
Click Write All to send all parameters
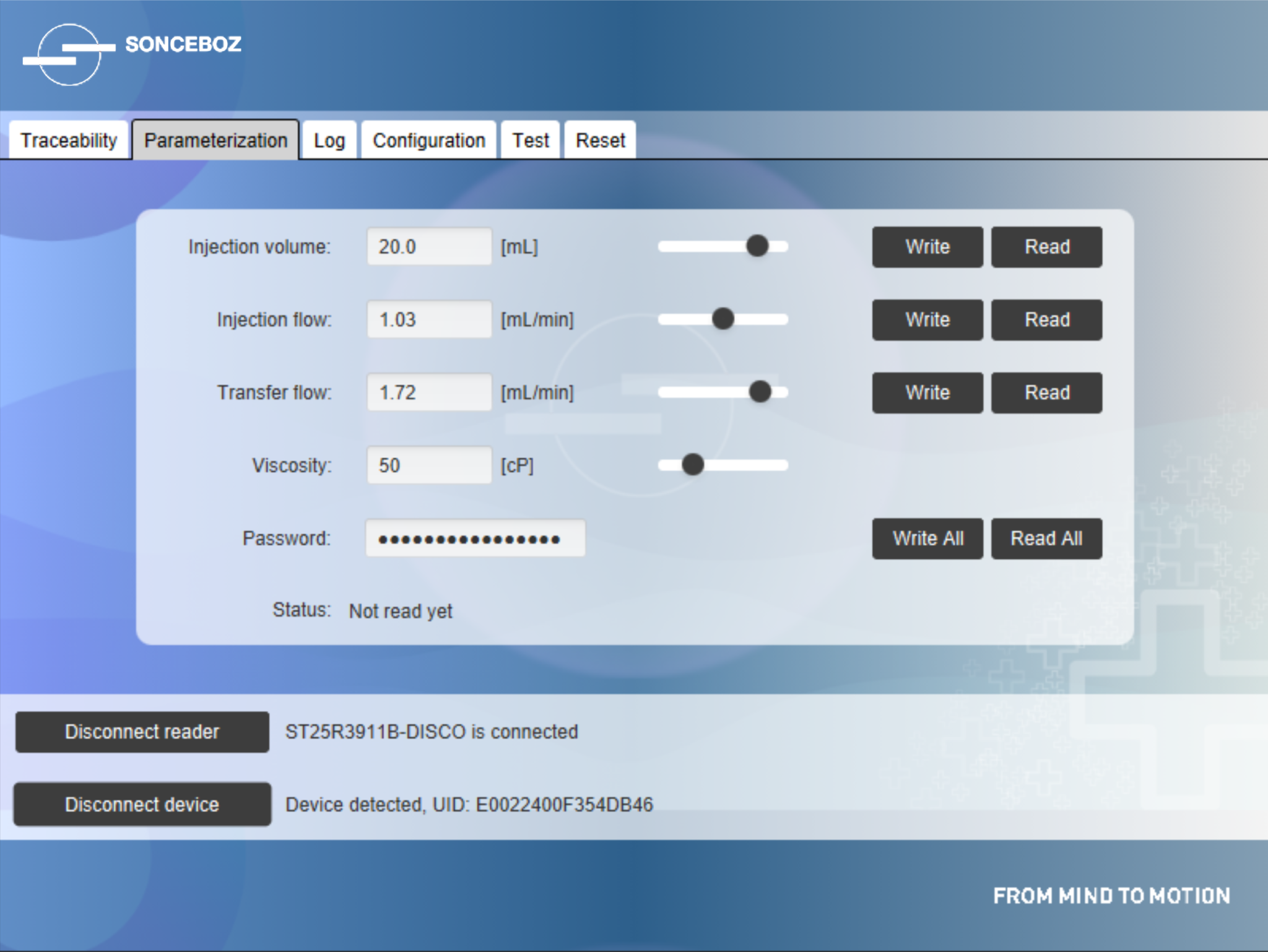tap(927, 538)
